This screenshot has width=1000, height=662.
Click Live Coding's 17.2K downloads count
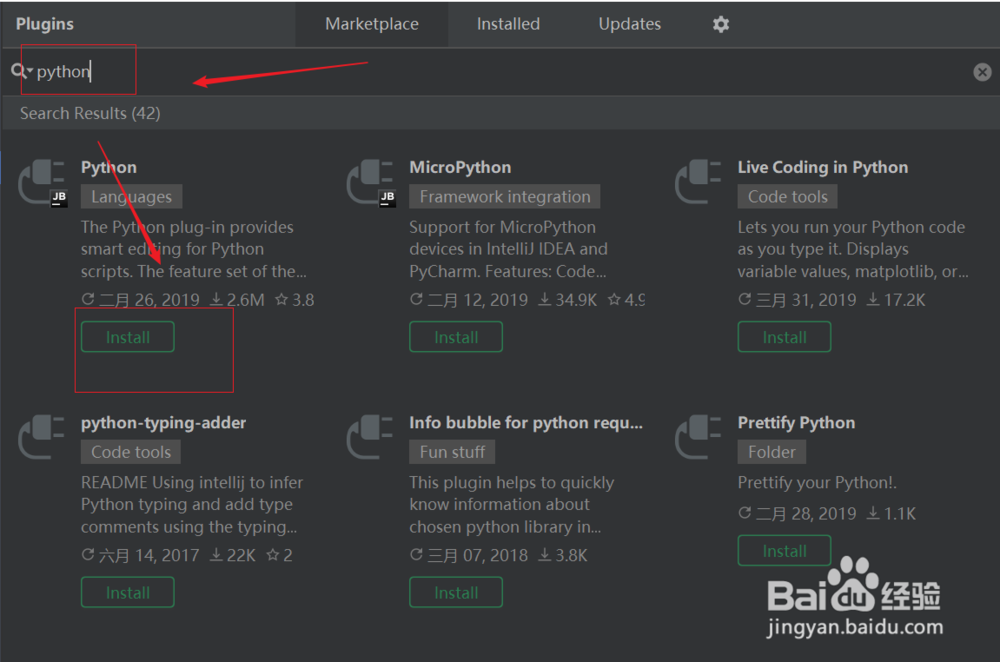click(x=896, y=300)
